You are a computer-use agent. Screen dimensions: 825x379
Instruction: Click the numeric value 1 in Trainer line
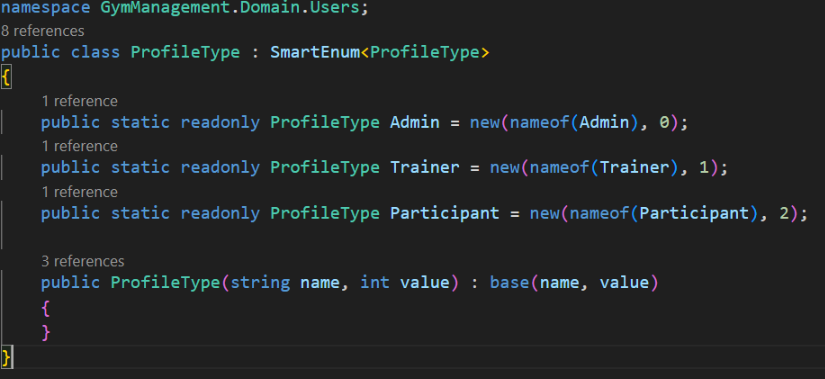coord(704,168)
